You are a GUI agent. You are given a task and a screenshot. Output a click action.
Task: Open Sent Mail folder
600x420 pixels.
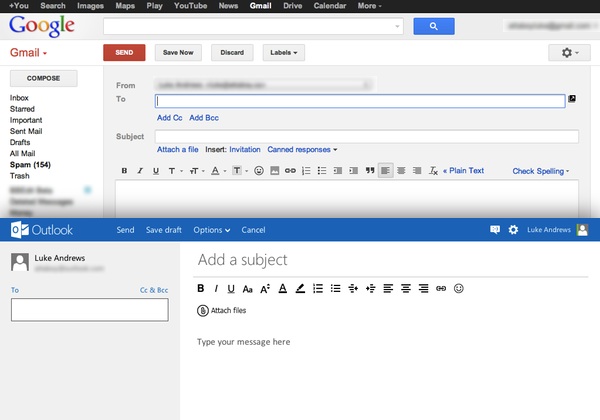(26, 131)
